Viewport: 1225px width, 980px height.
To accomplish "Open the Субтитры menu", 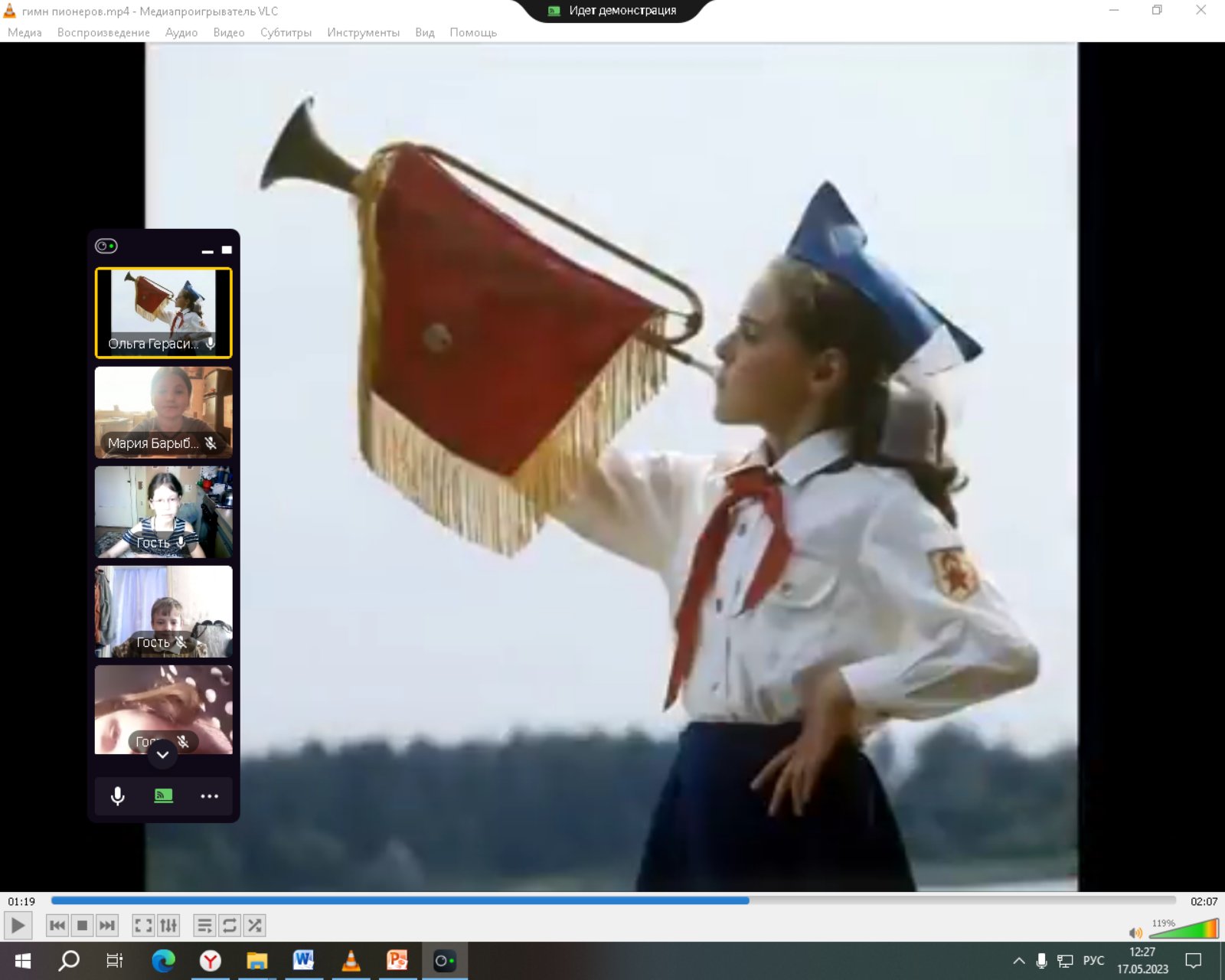I will pyautogui.click(x=286, y=32).
